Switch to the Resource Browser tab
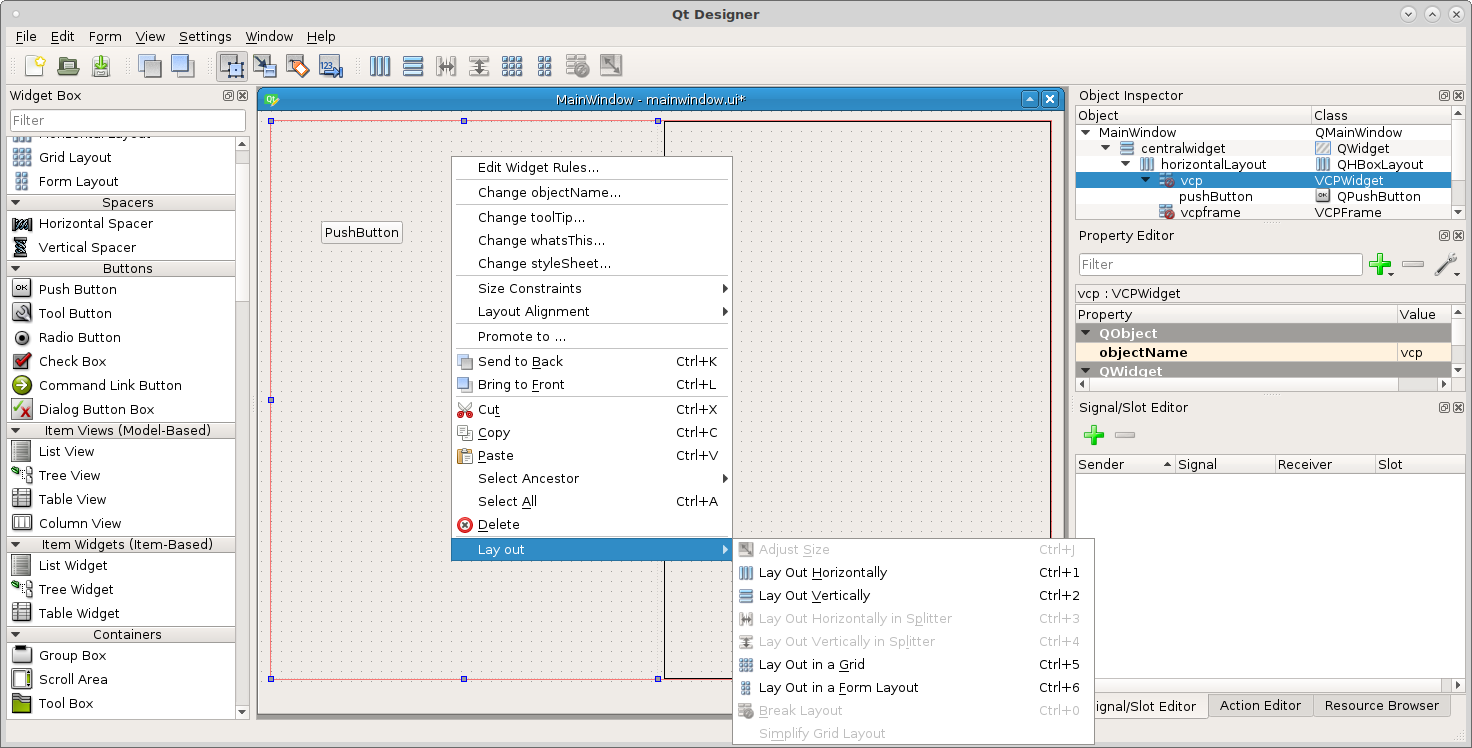 (x=1381, y=705)
